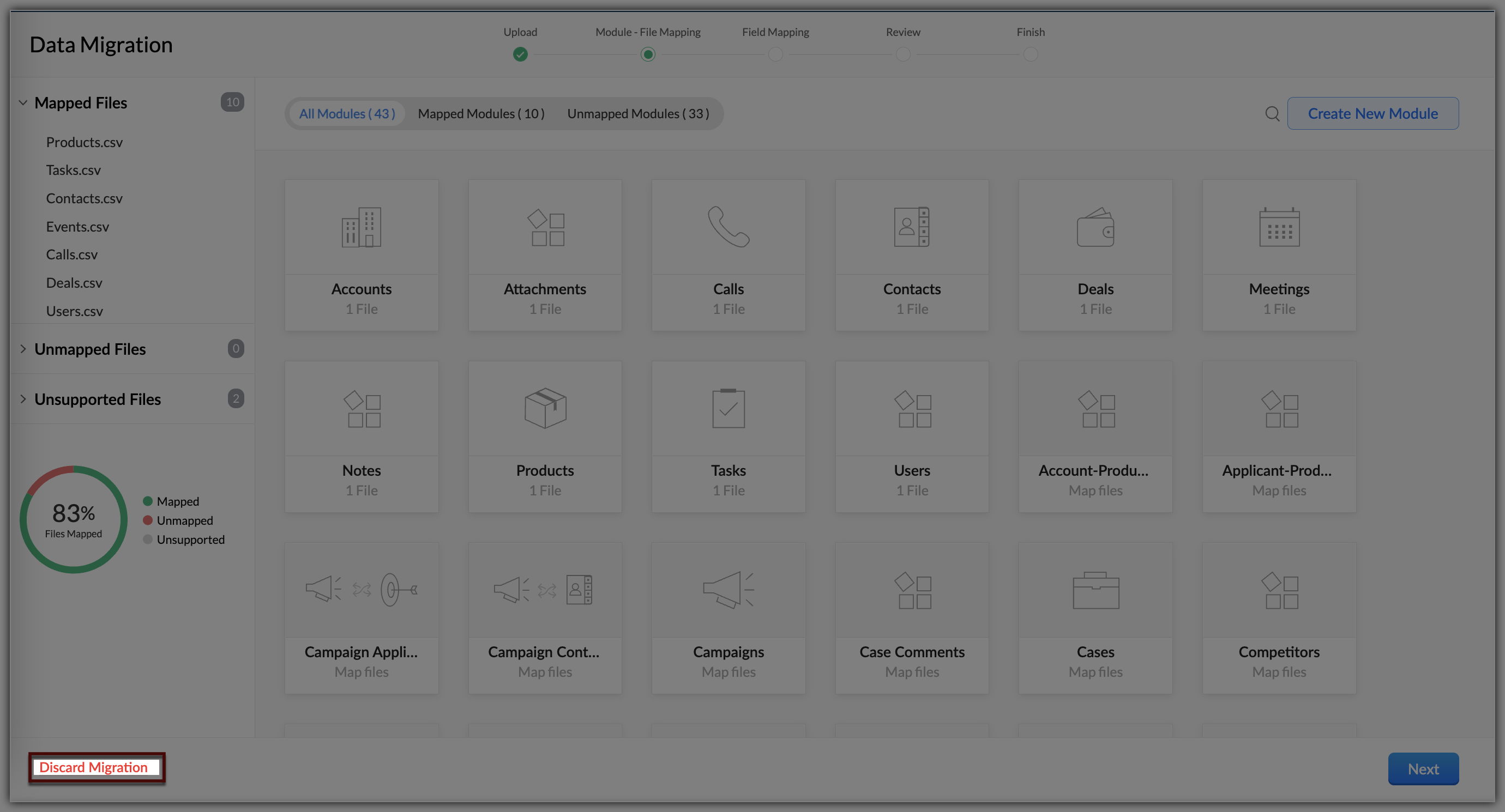1505x812 pixels.
Task: Expand the Unmapped Files section
Action: [23, 349]
